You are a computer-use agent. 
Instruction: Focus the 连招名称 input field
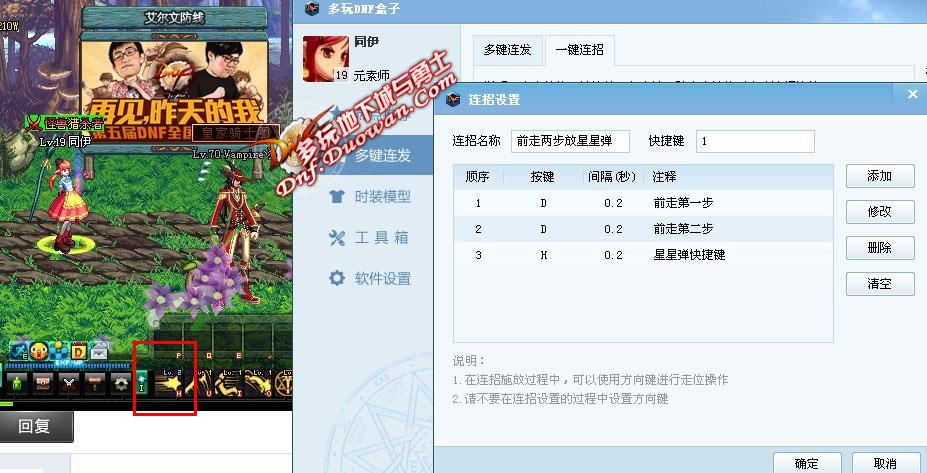[x=570, y=141]
